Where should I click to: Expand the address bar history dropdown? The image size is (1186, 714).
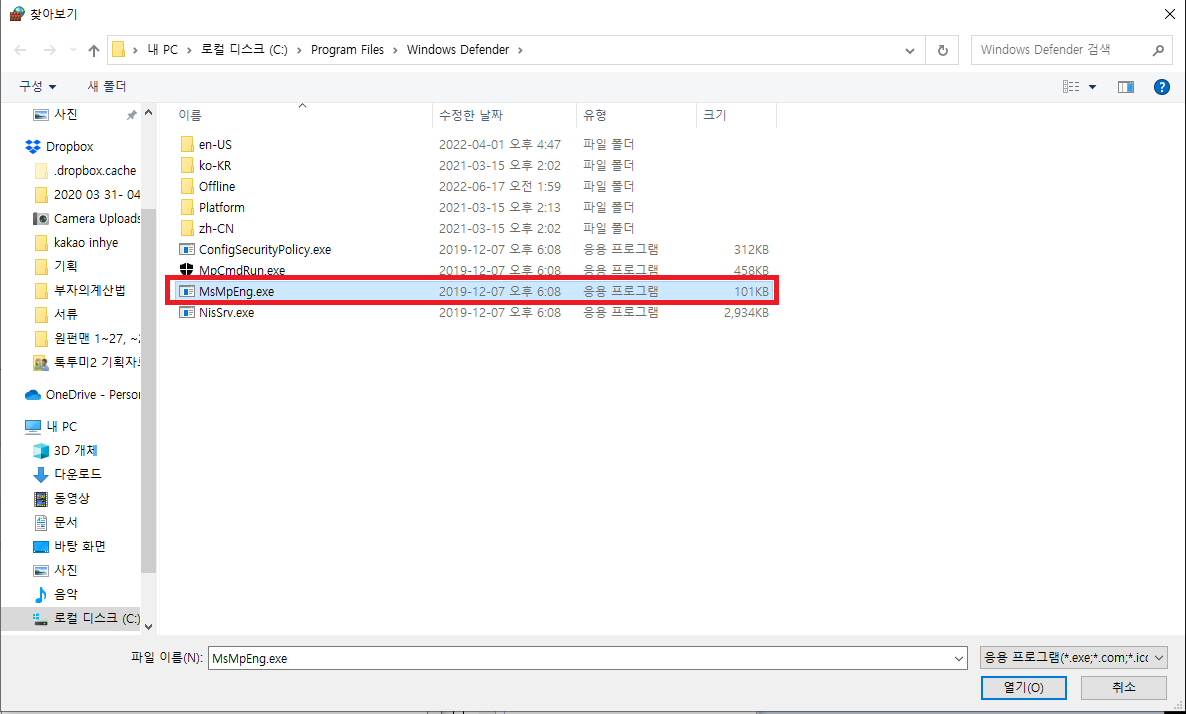[x=908, y=49]
